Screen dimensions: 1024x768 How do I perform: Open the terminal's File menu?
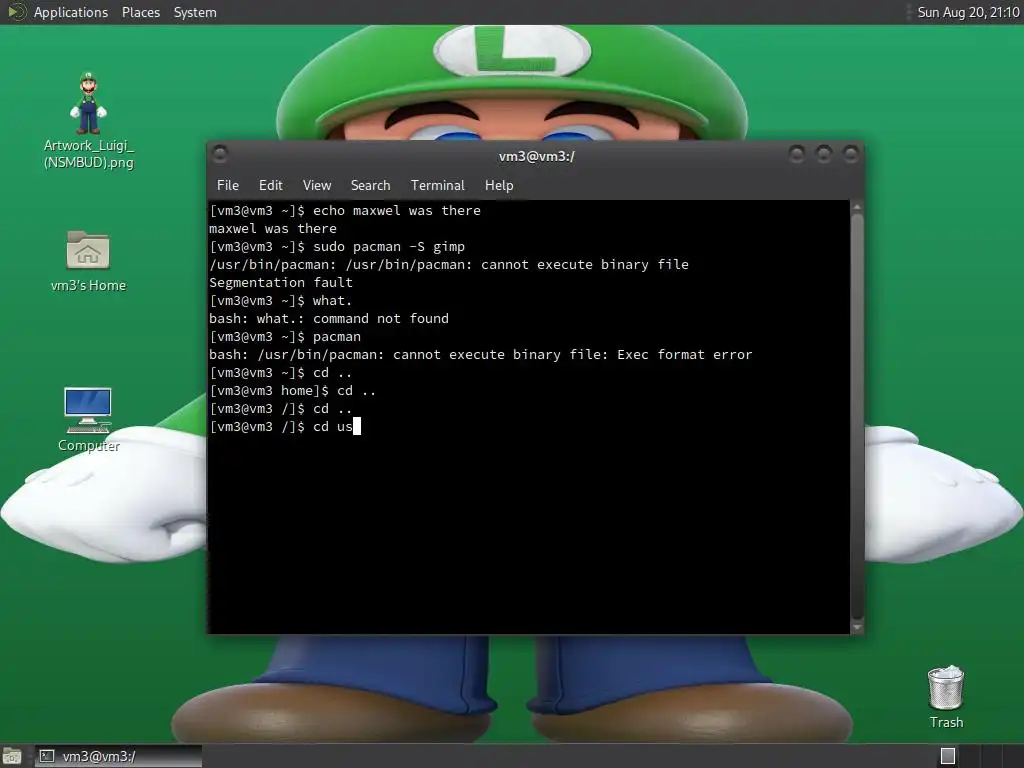pyautogui.click(x=228, y=185)
